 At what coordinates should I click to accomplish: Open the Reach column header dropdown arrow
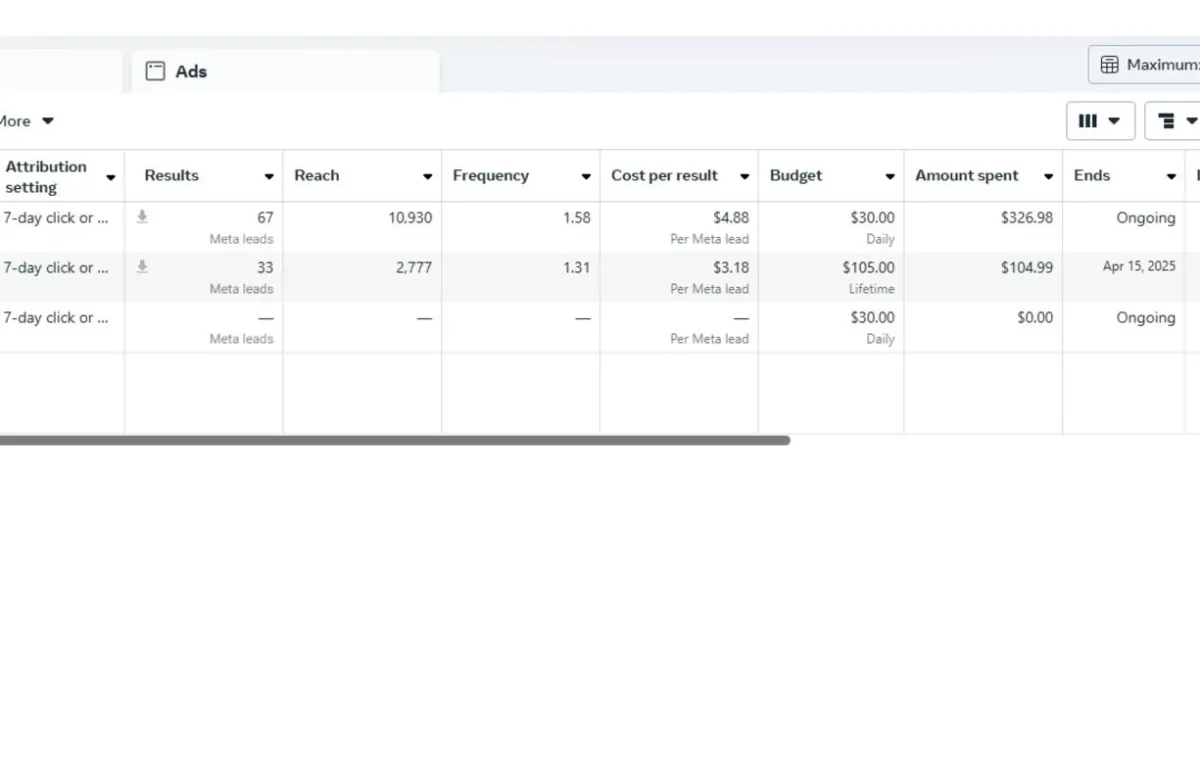click(x=427, y=177)
